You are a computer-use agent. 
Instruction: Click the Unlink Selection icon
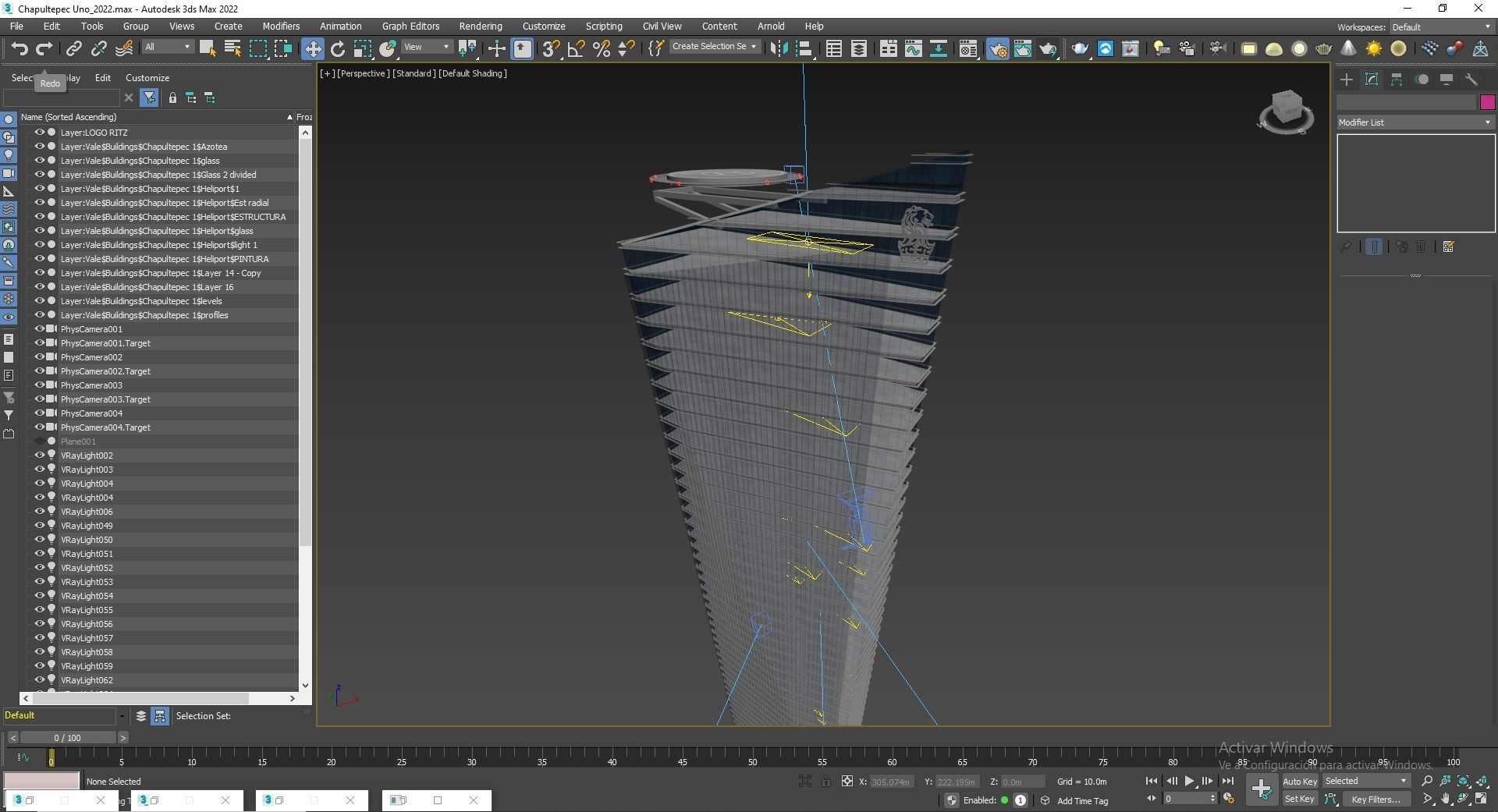[98, 48]
